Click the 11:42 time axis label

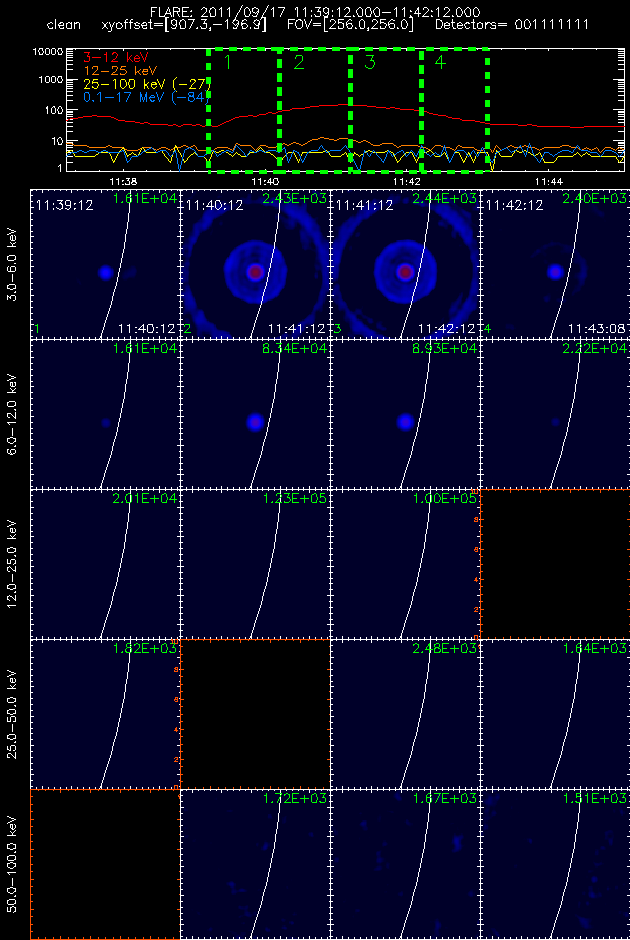pyautogui.click(x=406, y=181)
